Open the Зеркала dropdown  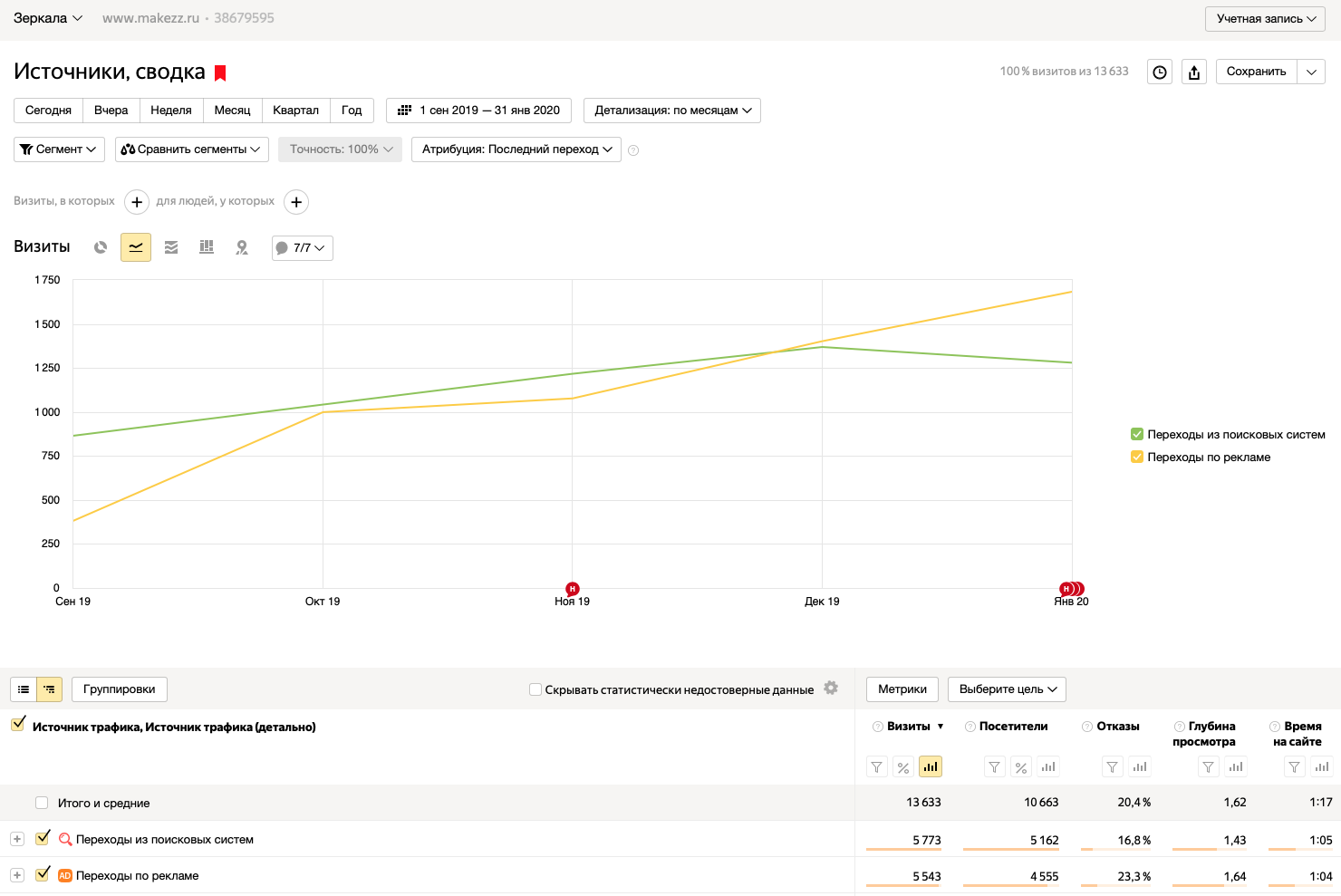tap(48, 18)
